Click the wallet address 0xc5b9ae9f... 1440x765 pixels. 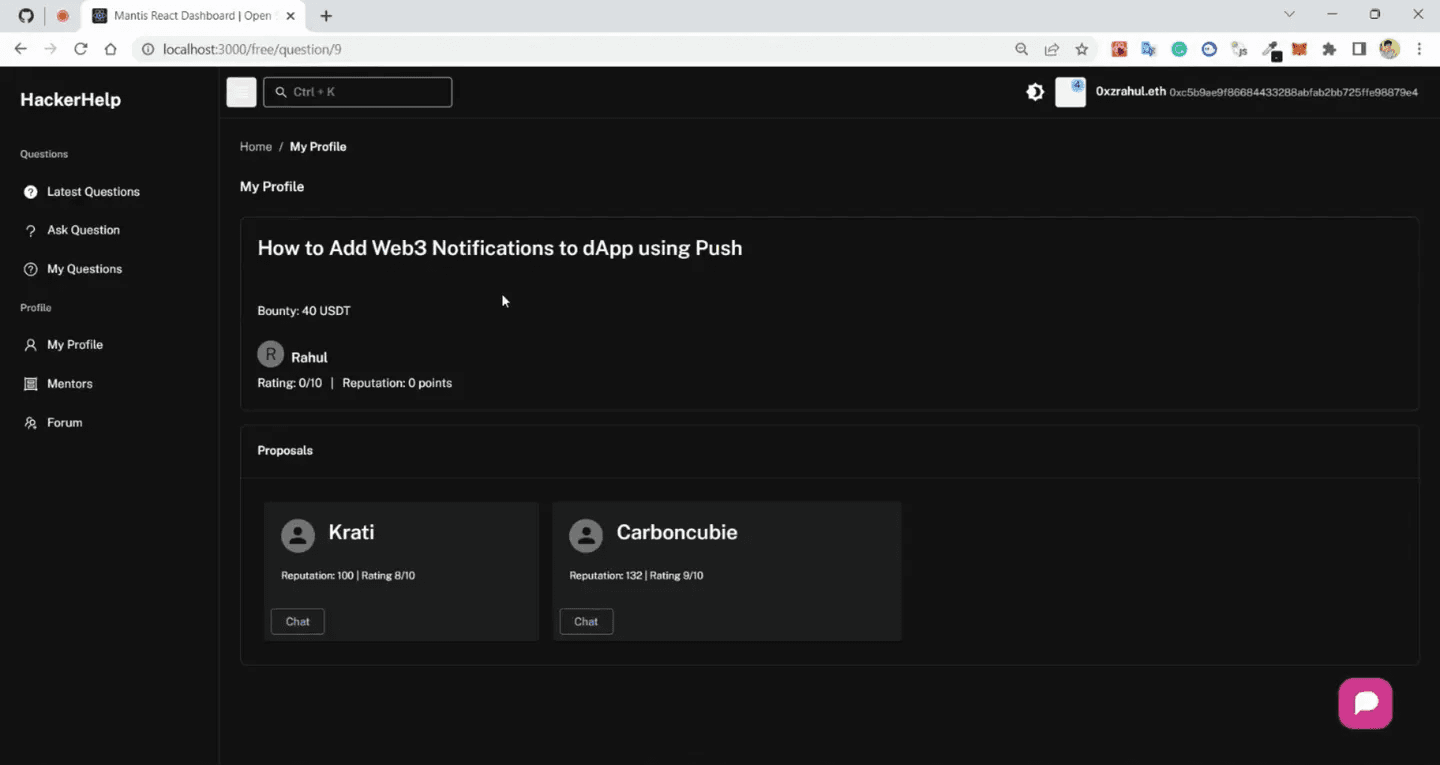[1294, 92]
